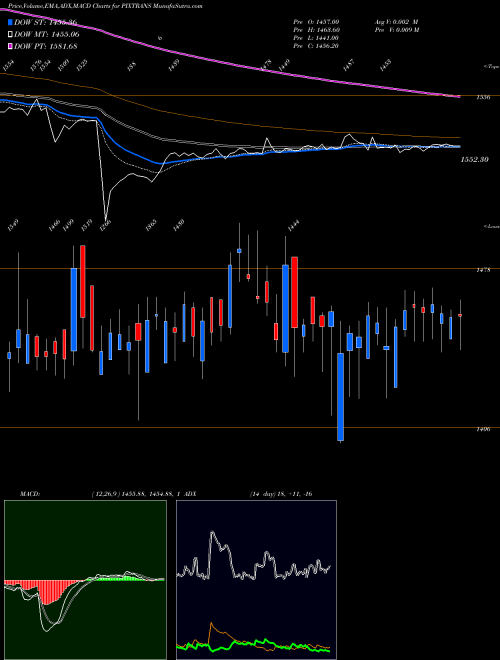The width and height of the screenshot is (500, 660).
Task: Click the deepest dip of white price line
Action: point(105,219)
